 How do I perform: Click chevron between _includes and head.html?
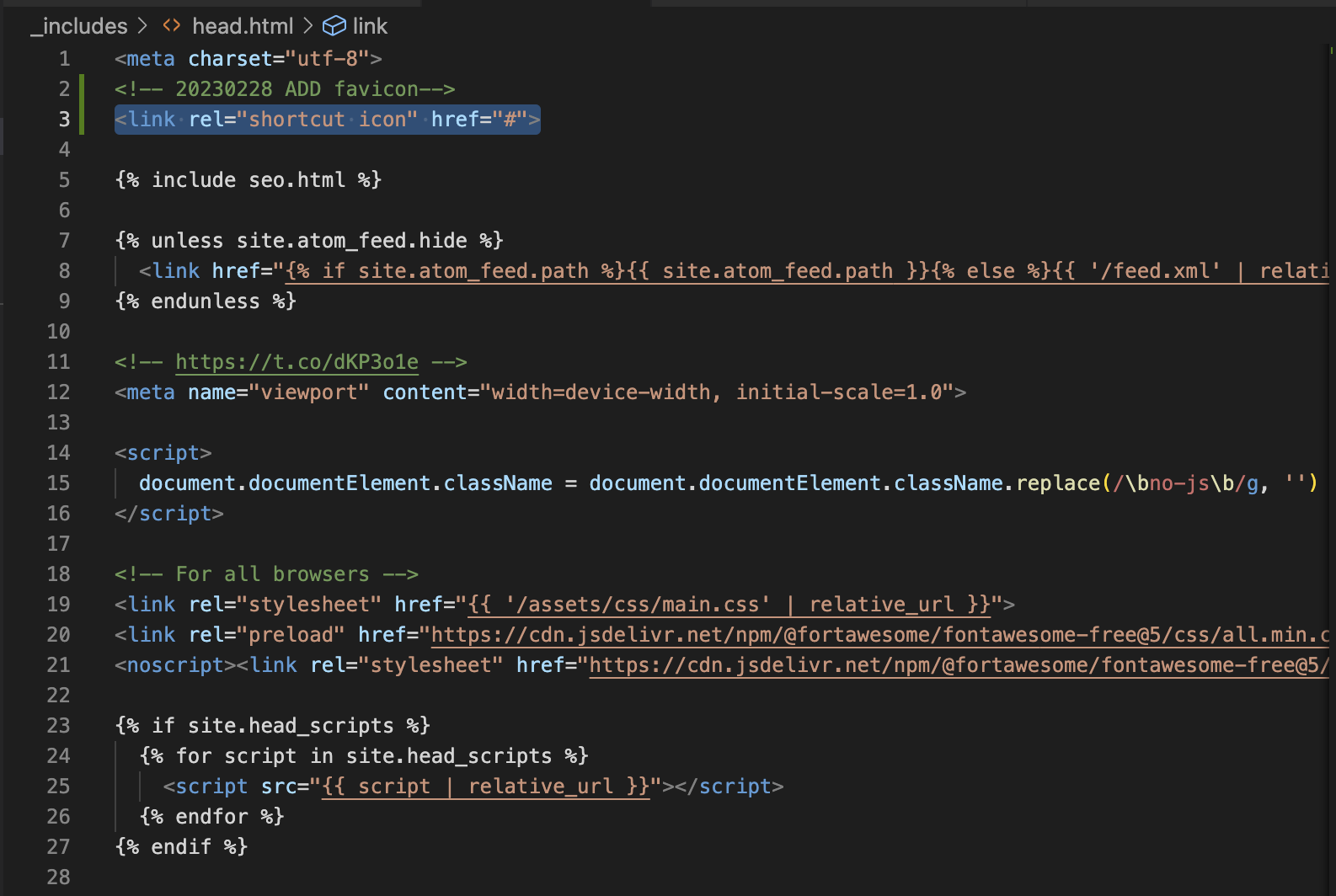tap(143, 26)
